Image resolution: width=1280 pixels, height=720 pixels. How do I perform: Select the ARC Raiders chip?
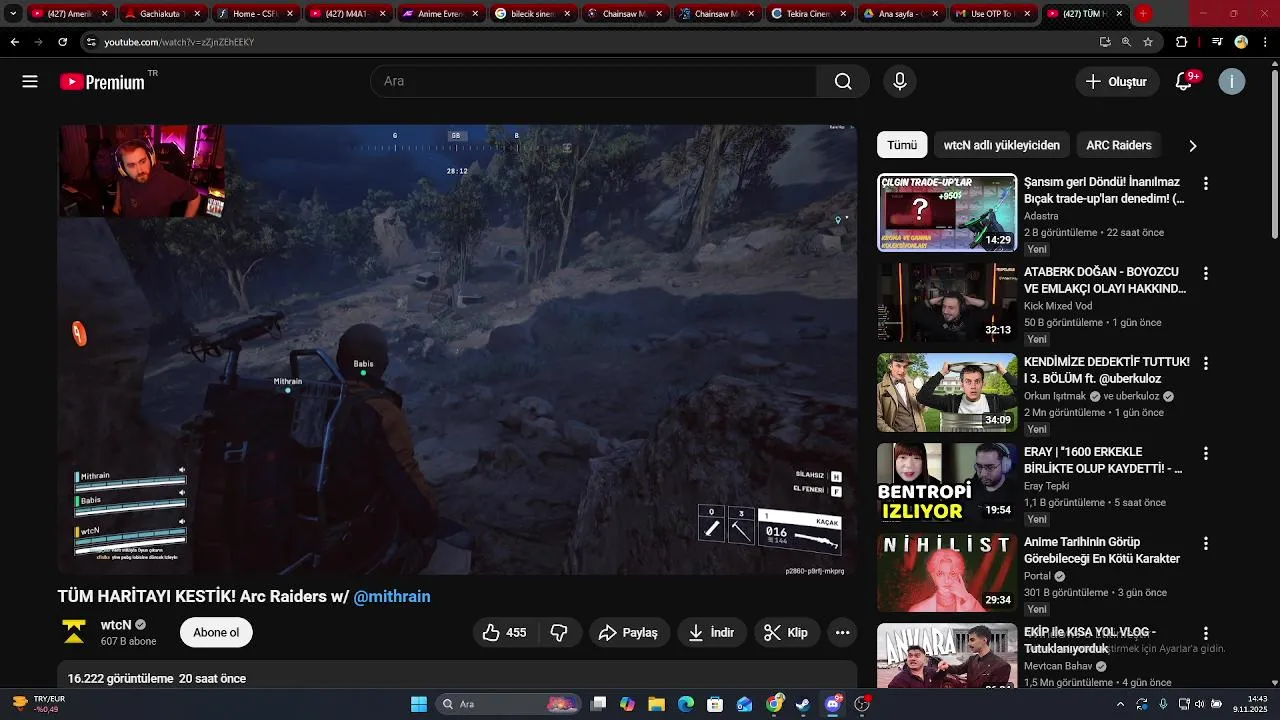tap(1119, 145)
